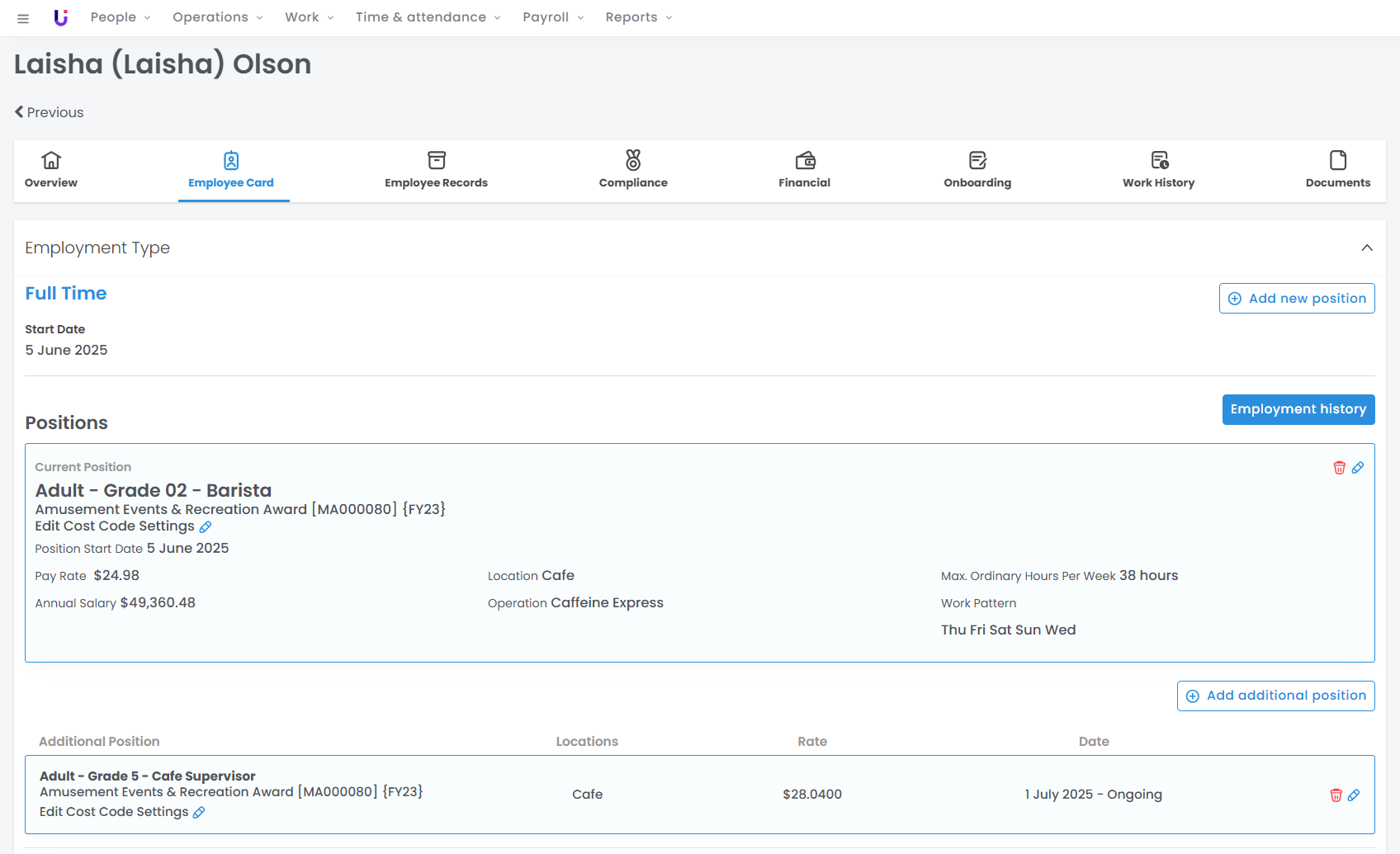
Task: Edit the current Barista position
Action: [x=1358, y=468]
